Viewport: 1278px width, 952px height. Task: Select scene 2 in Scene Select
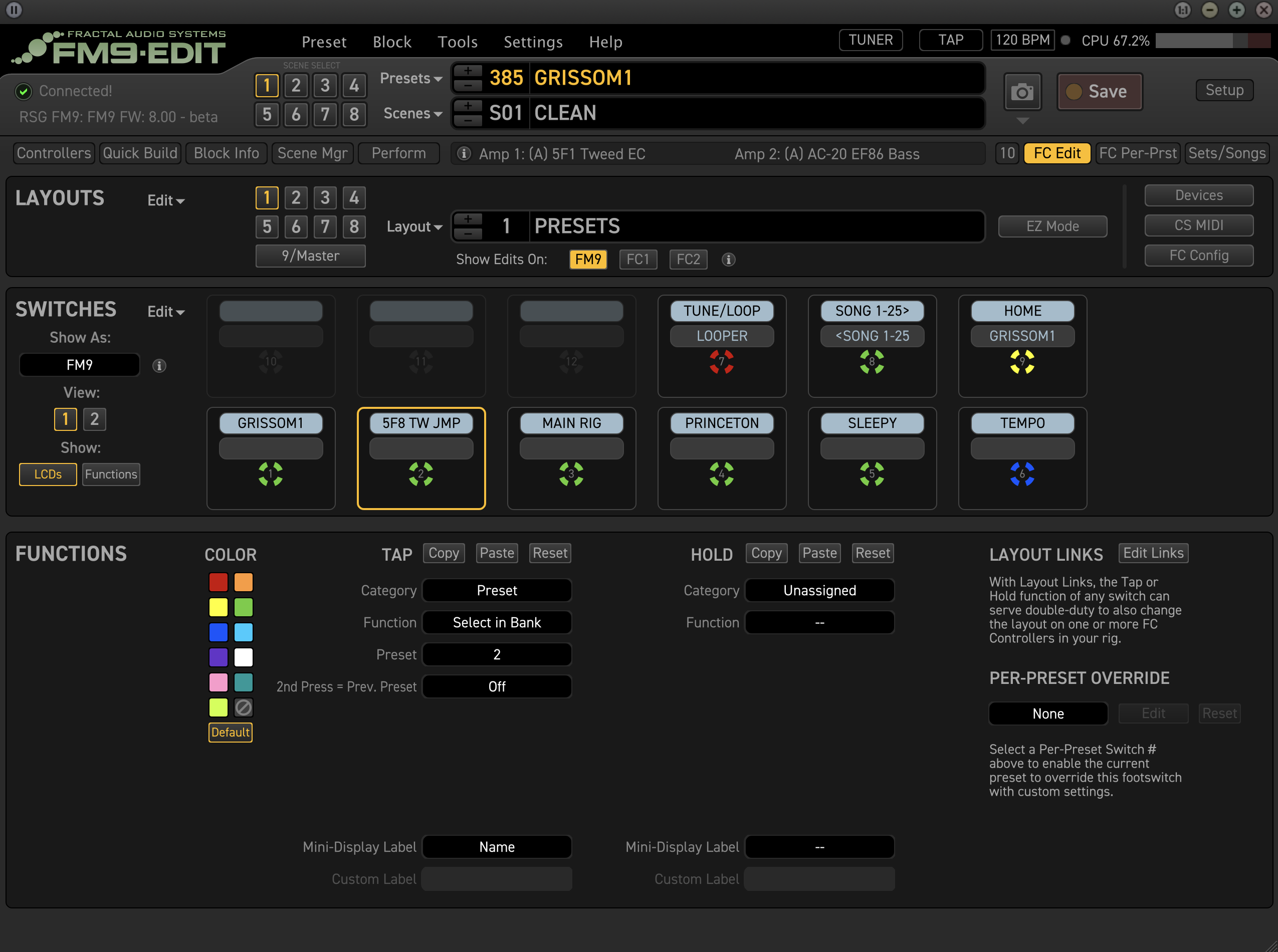296,85
